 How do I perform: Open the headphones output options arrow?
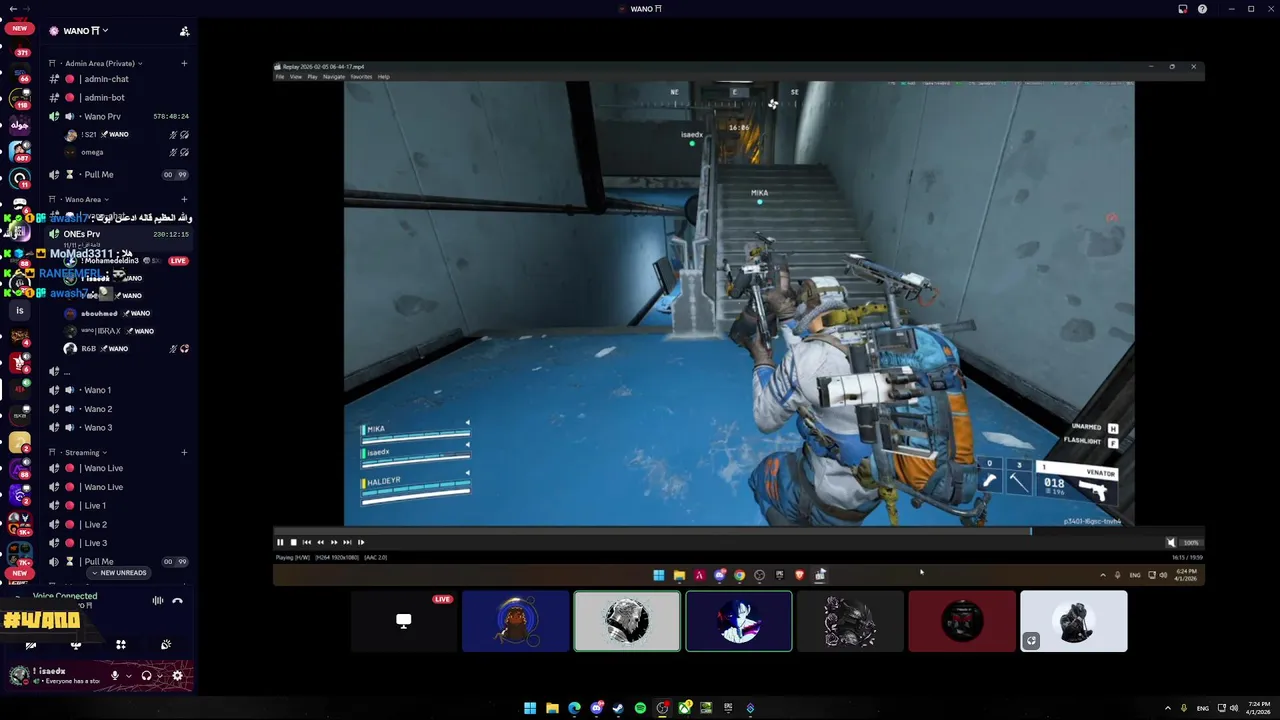(160, 676)
